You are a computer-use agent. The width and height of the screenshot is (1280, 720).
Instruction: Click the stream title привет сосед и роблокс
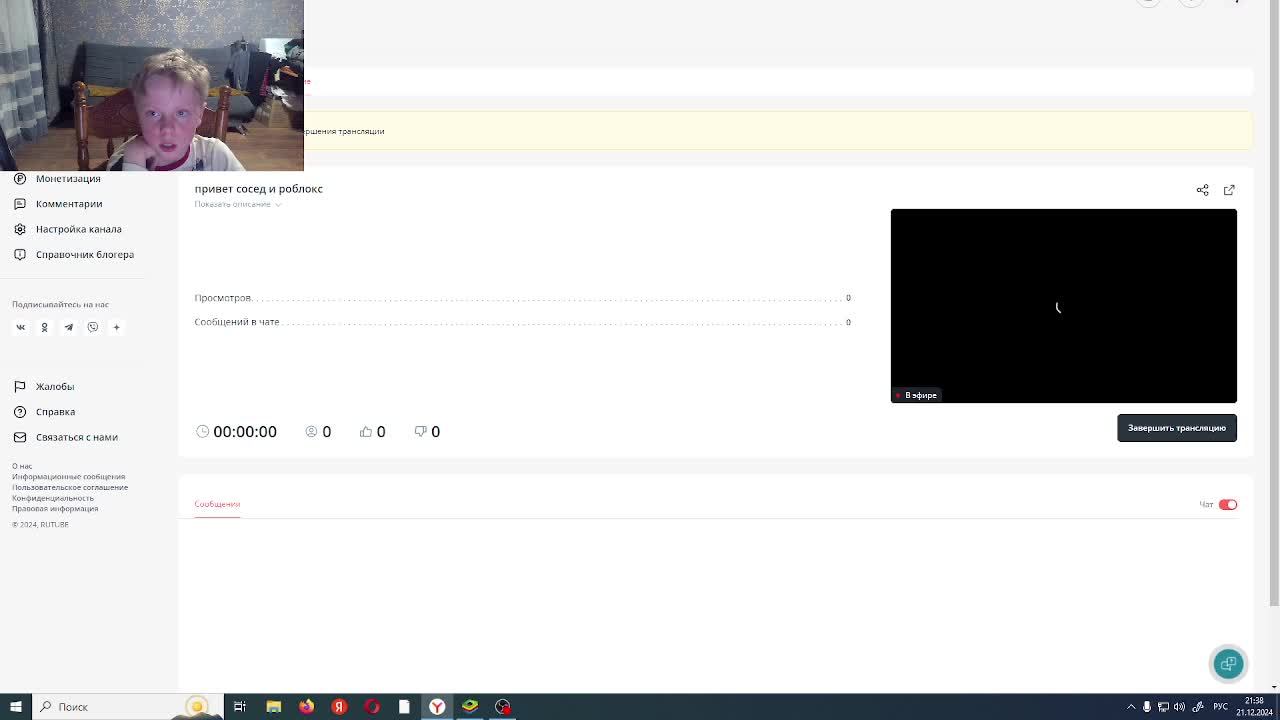pos(258,189)
